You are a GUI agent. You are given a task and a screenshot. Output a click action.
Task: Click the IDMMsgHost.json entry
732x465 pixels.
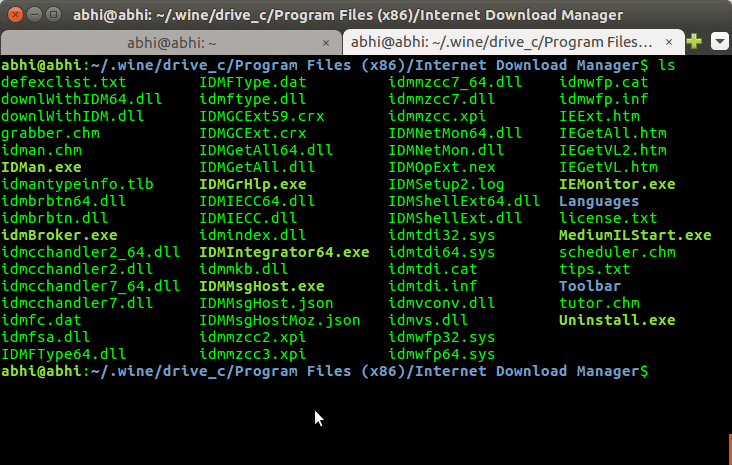coord(267,303)
